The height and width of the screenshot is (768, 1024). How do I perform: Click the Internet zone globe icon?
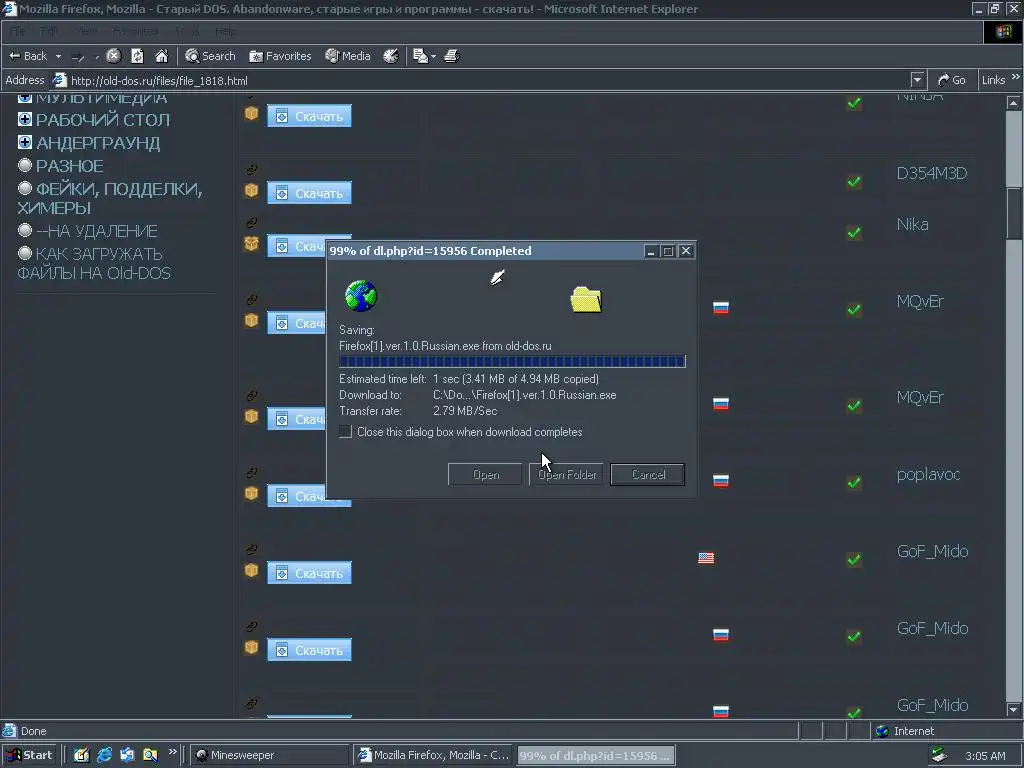click(882, 731)
